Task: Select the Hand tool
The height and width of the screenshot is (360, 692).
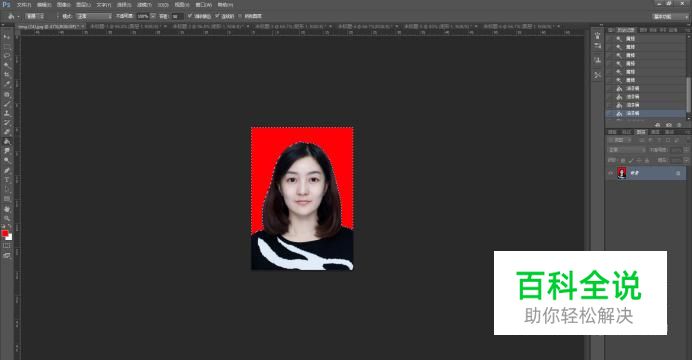Action: [7, 209]
